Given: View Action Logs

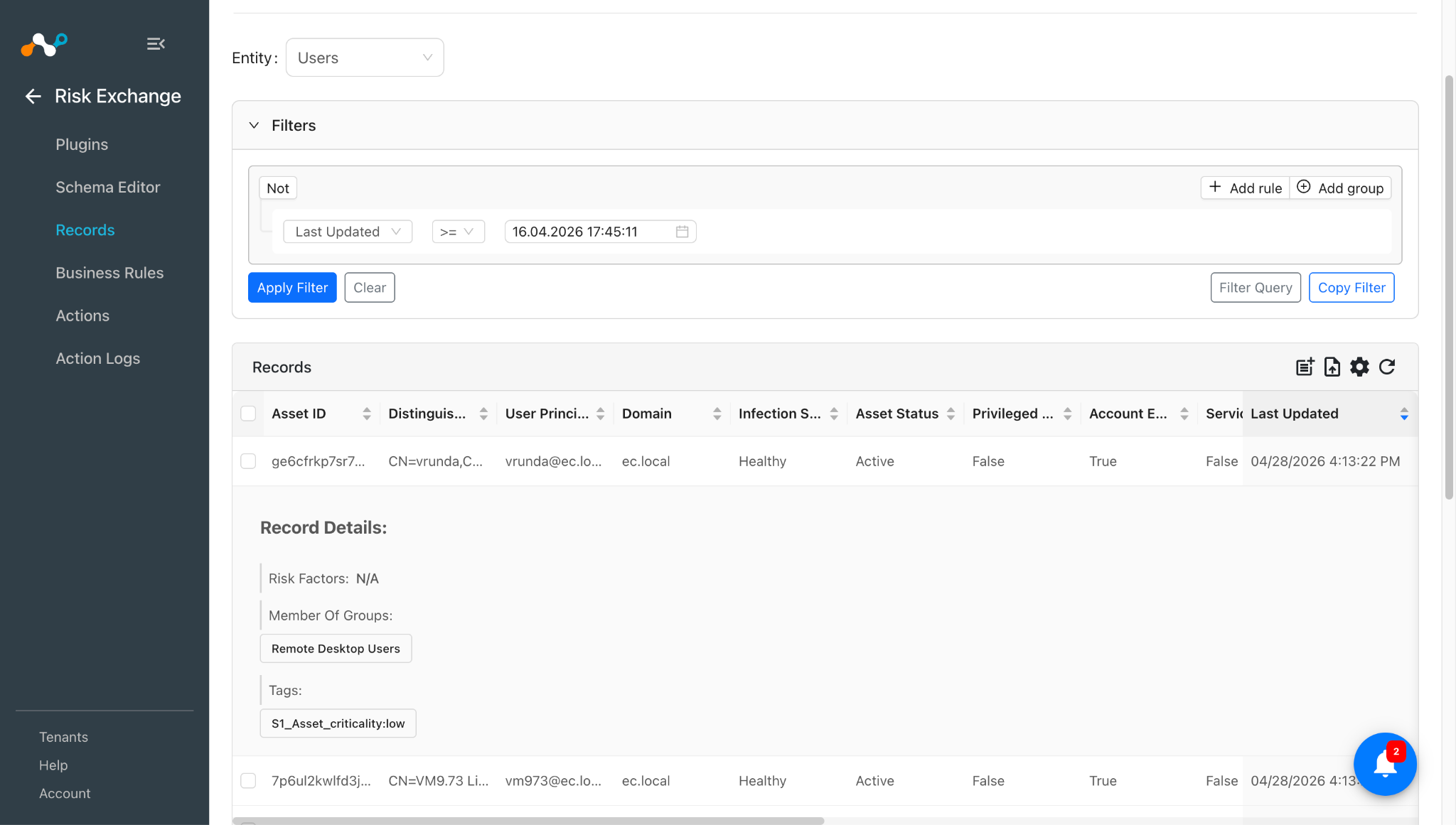Looking at the screenshot, I should (x=98, y=359).
